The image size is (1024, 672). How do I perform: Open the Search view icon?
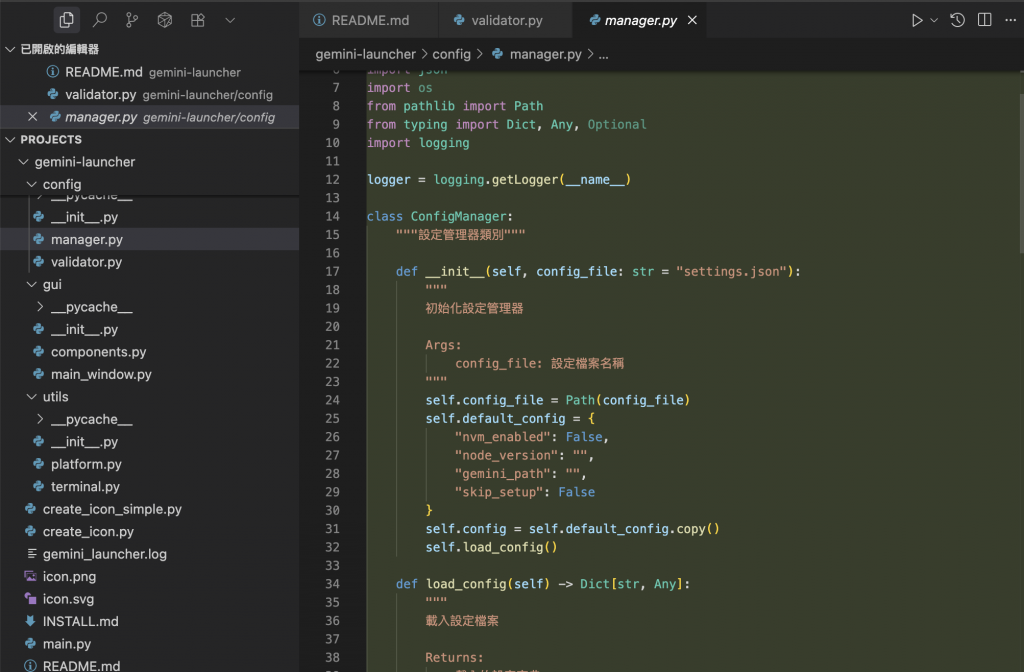[100, 20]
